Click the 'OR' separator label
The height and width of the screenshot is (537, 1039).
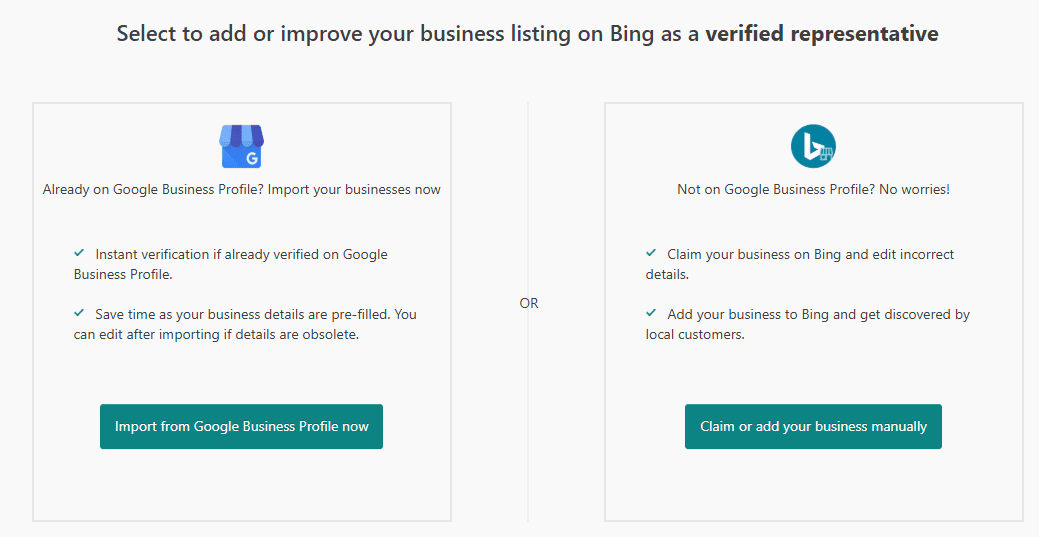529,303
